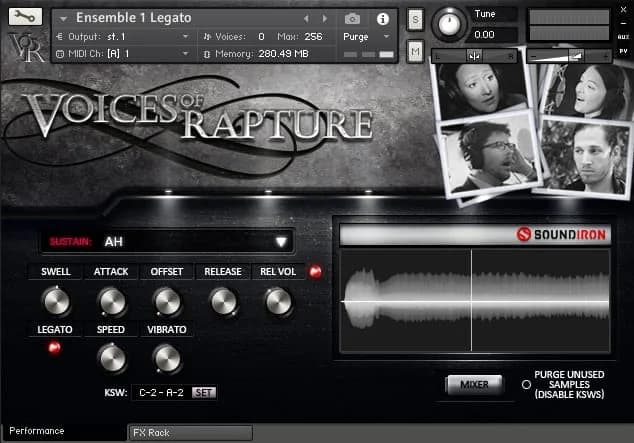
Task: Open the MIDI Ch [A] 1 dropdown
Action: click(123, 54)
